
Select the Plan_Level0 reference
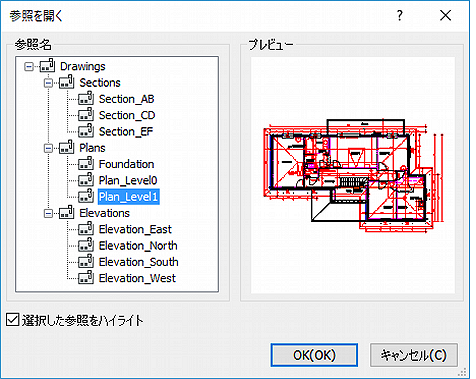point(128,181)
